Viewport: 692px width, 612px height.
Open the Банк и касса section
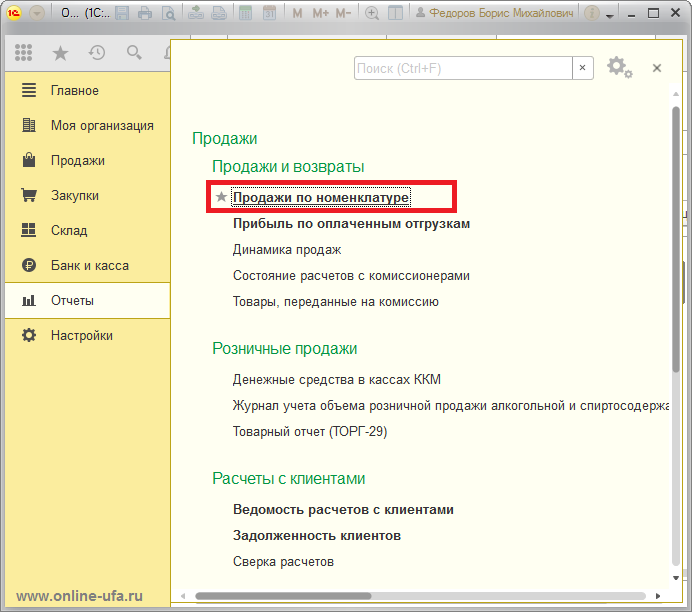click(x=88, y=265)
